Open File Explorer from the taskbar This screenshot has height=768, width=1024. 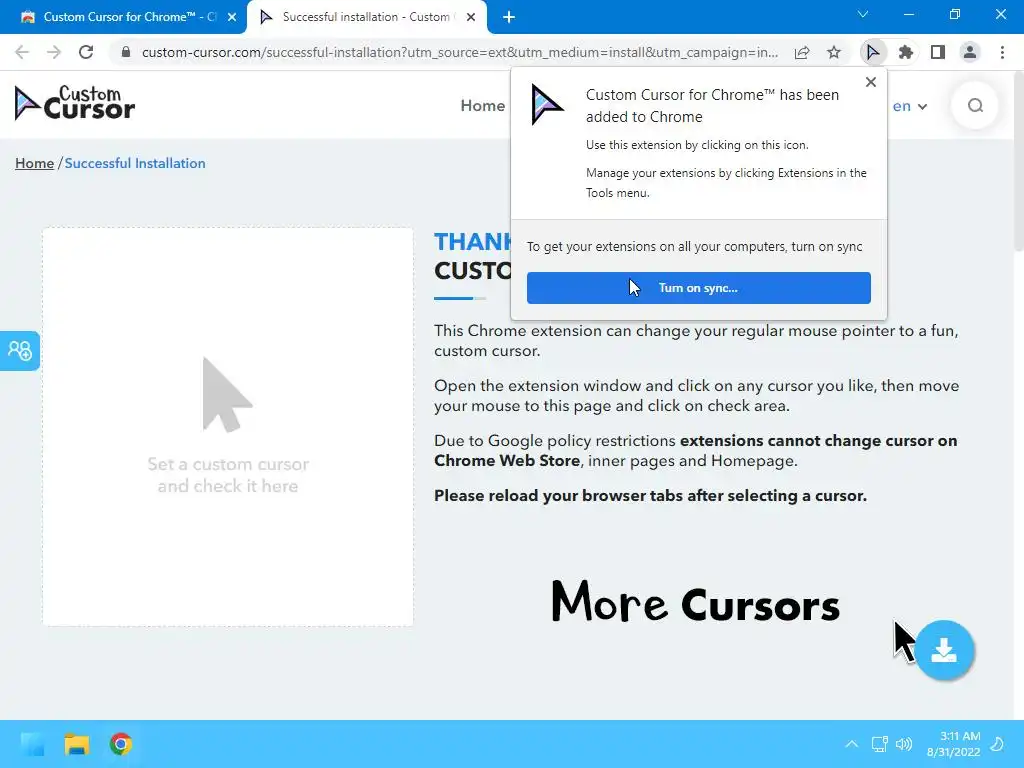click(76, 744)
